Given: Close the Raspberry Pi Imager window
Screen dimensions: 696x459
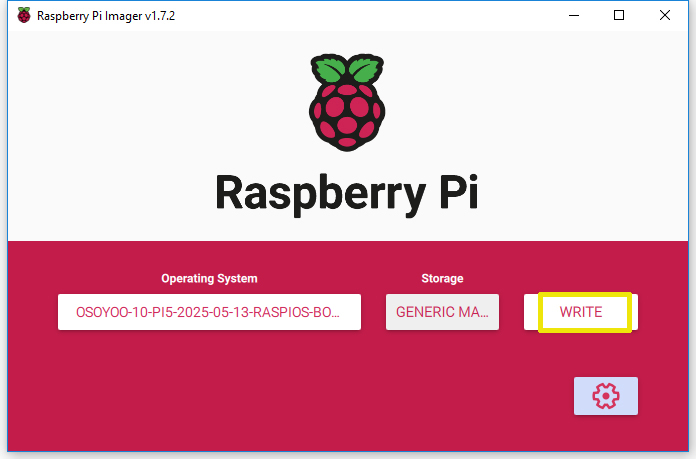Looking at the screenshot, I should click(664, 16).
